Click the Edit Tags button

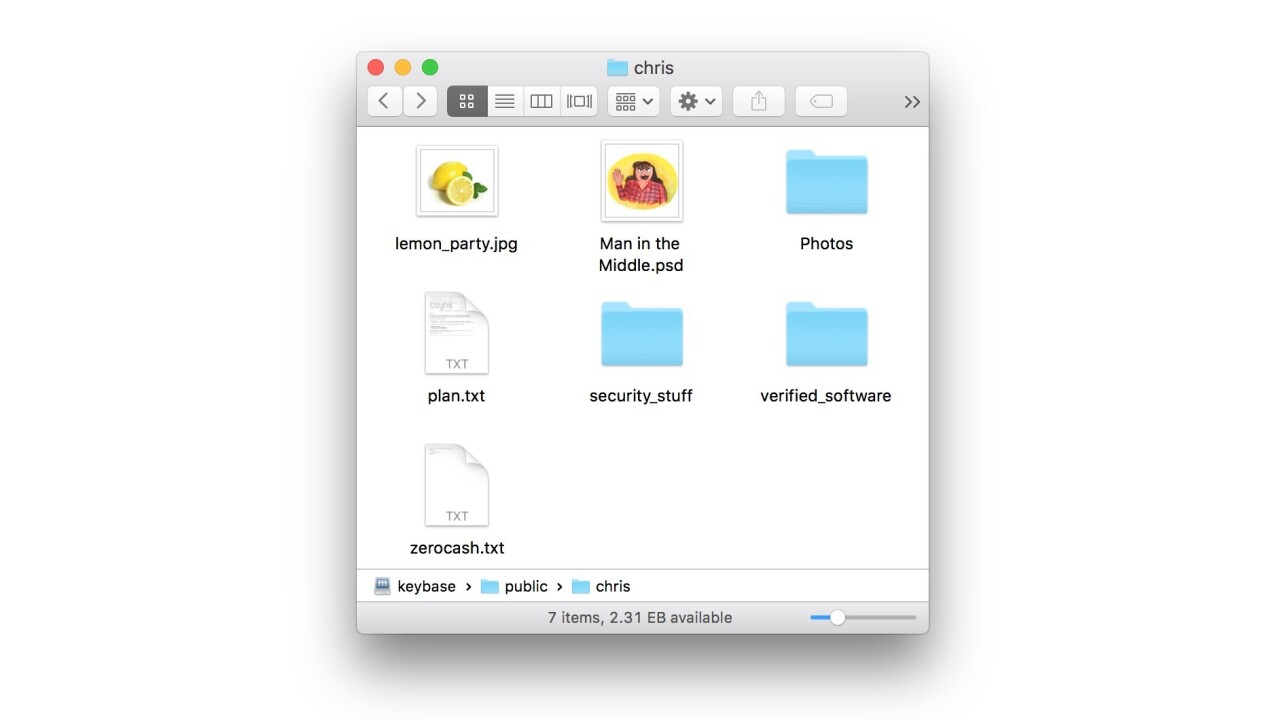coord(821,101)
